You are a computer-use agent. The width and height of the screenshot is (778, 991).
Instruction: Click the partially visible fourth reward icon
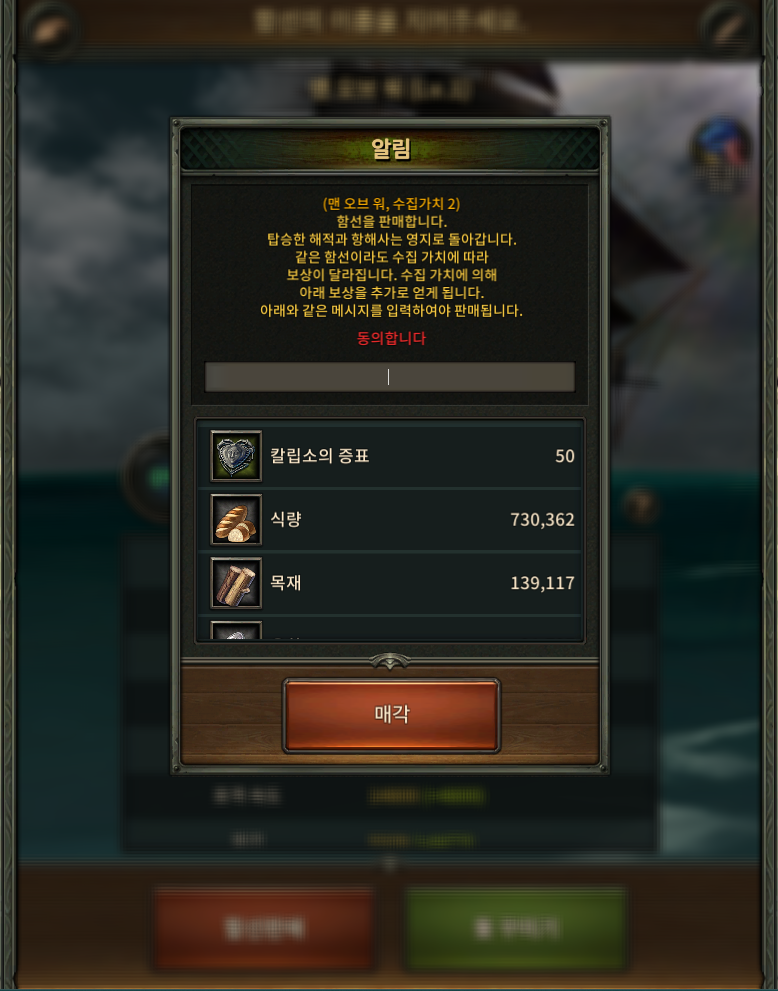pyautogui.click(x=236, y=631)
